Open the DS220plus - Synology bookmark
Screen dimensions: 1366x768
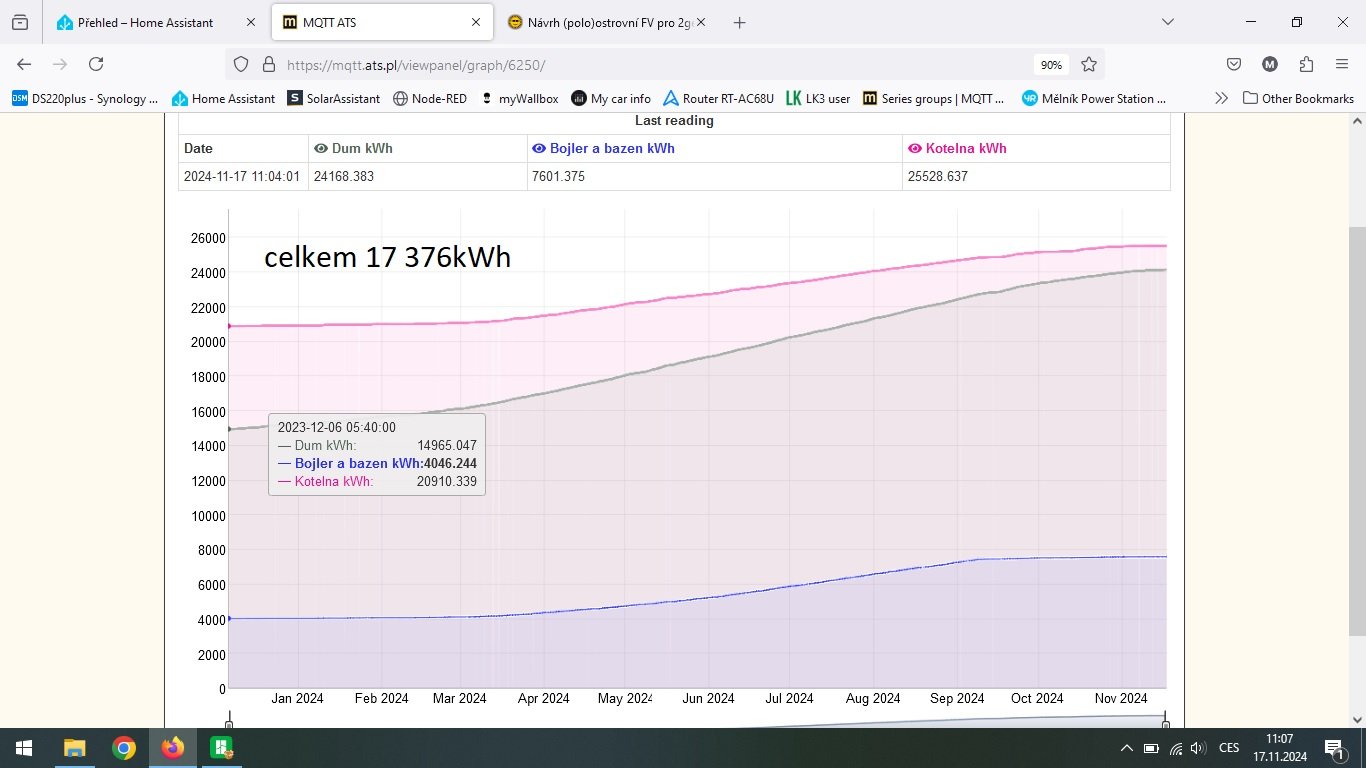85,98
